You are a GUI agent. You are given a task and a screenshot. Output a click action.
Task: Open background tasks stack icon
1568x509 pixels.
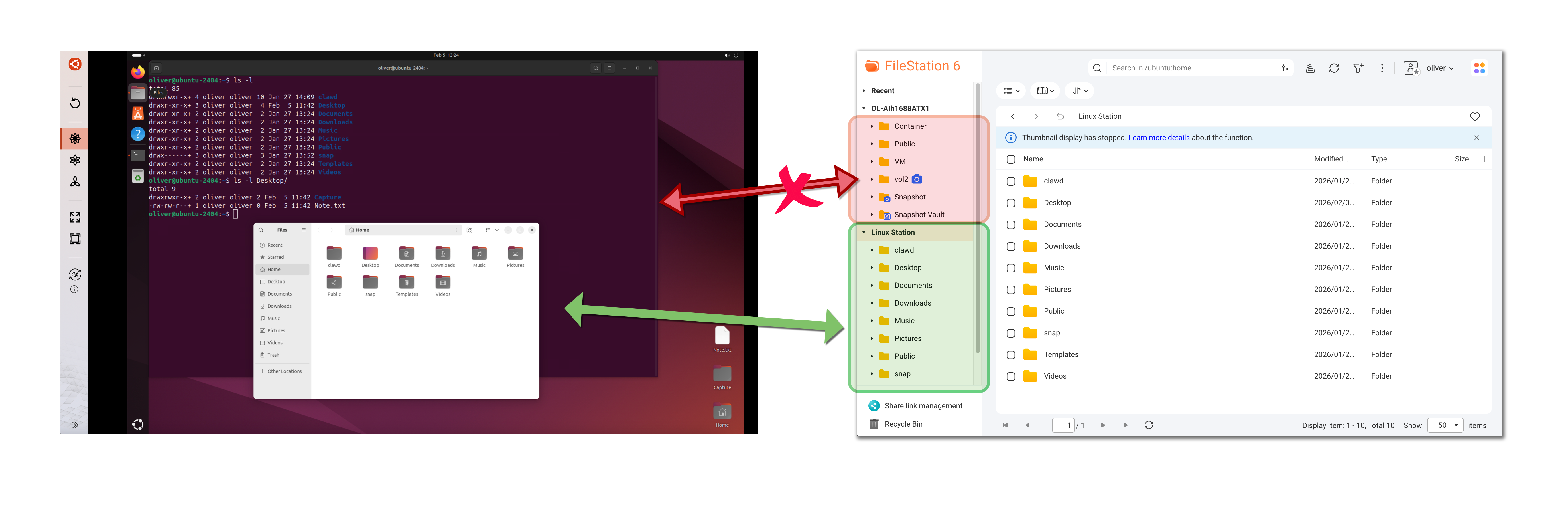click(x=1310, y=68)
